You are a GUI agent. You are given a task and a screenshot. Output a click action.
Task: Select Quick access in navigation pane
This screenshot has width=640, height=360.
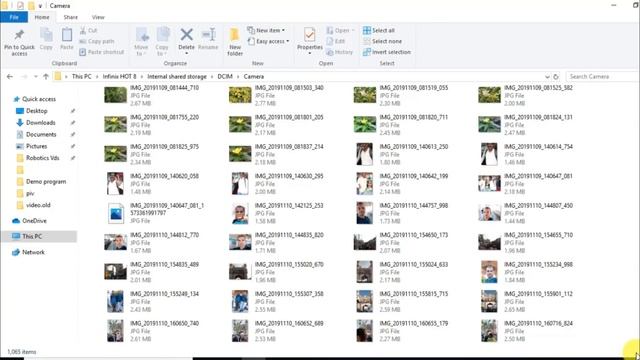39,99
